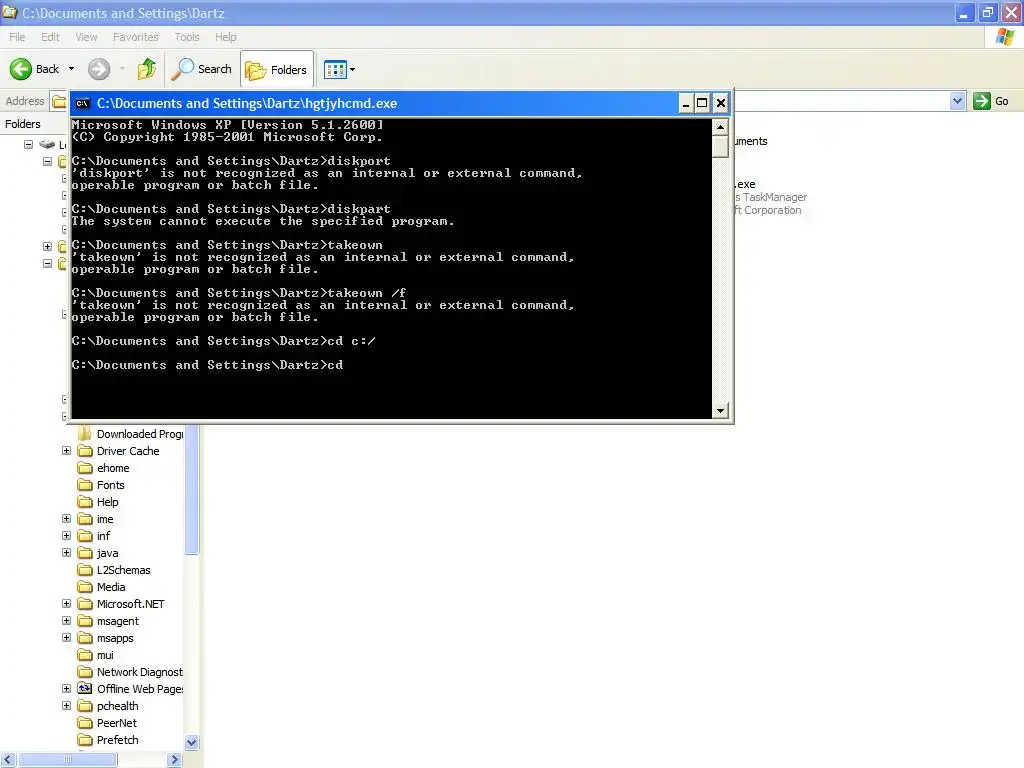This screenshot has width=1024, height=768.
Task: Click the folder tree vertical scroll thumb
Action: click(x=191, y=490)
